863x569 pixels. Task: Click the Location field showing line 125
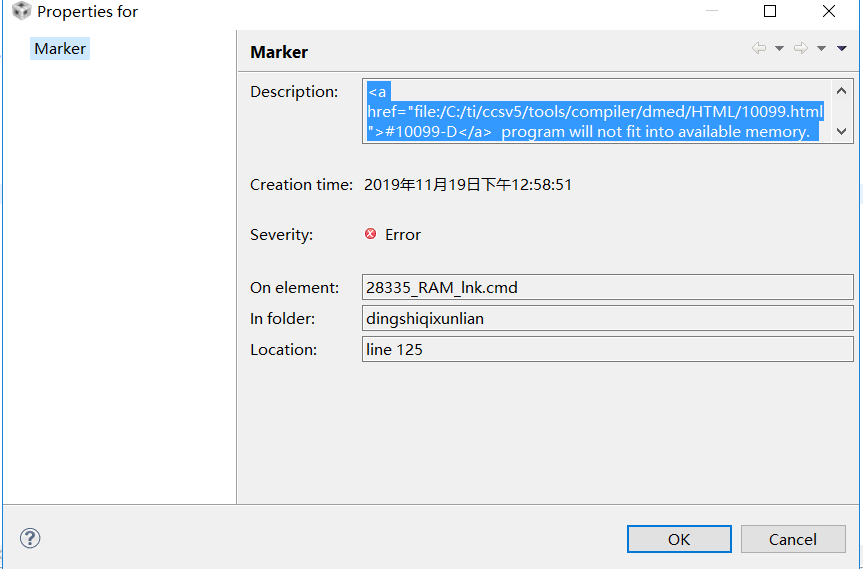click(607, 349)
